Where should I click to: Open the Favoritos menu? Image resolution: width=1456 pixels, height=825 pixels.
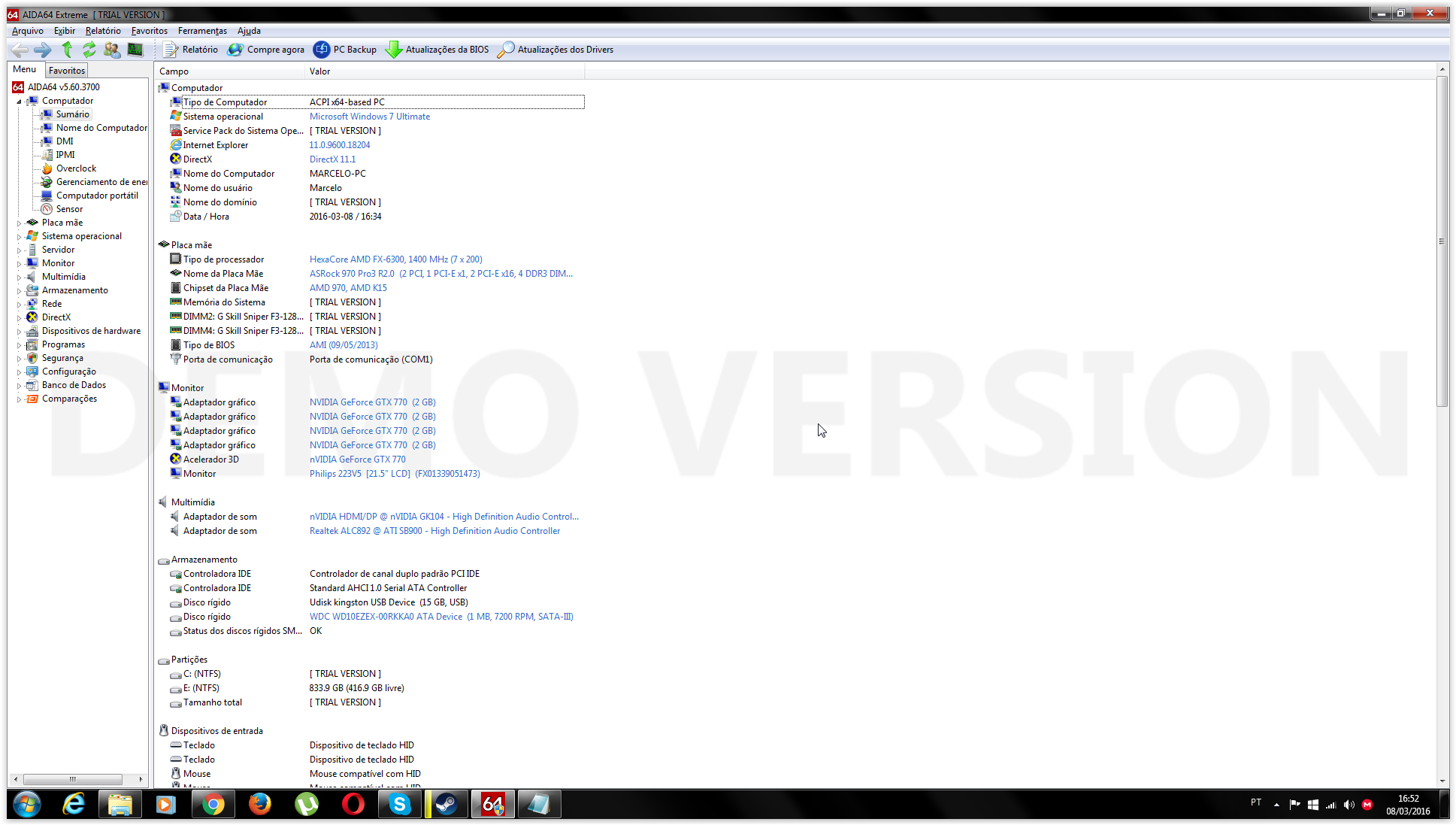[x=150, y=31]
